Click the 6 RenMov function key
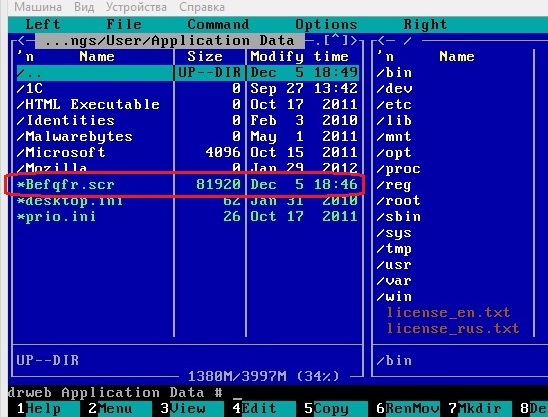 point(408,408)
